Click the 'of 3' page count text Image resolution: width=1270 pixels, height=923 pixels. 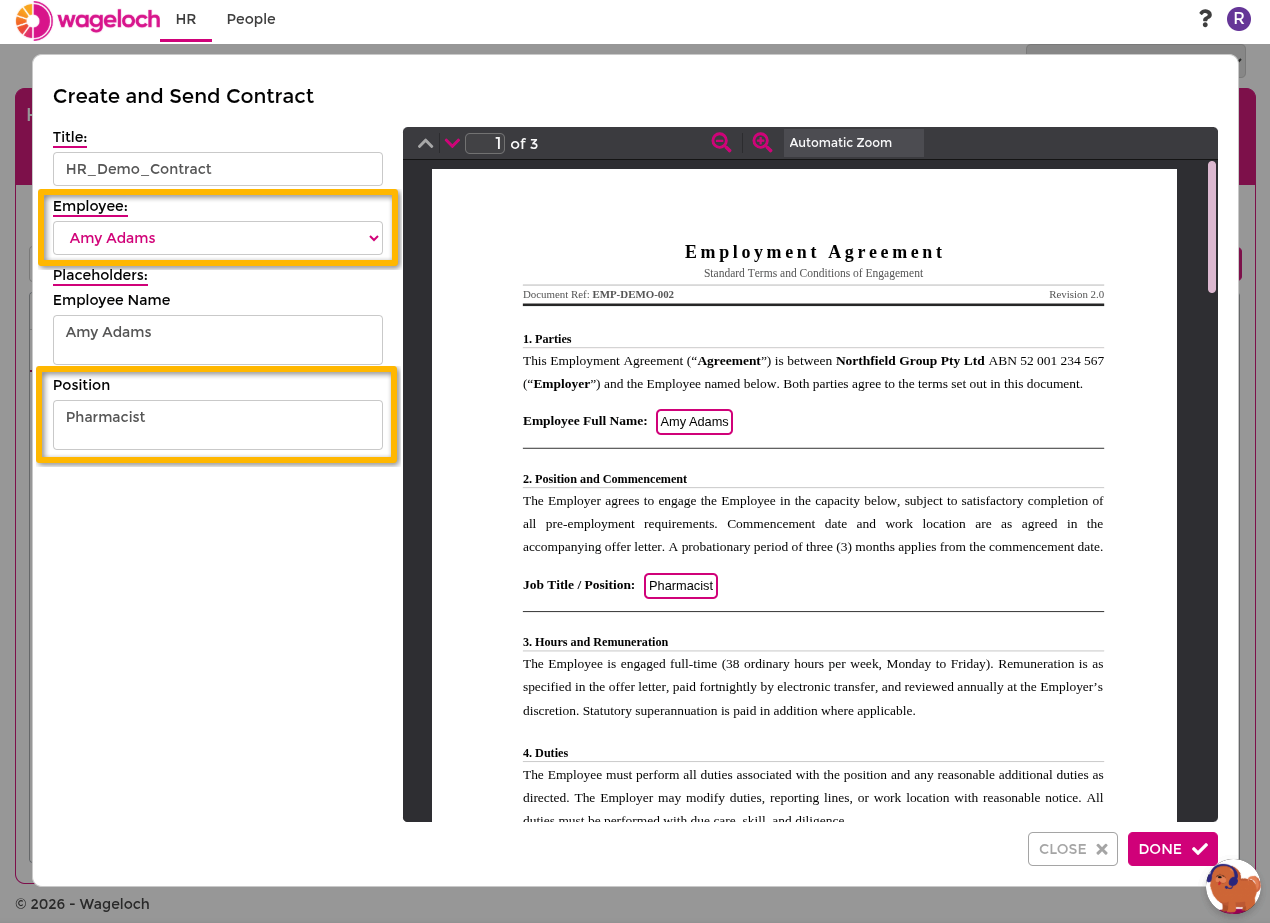click(x=524, y=144)
